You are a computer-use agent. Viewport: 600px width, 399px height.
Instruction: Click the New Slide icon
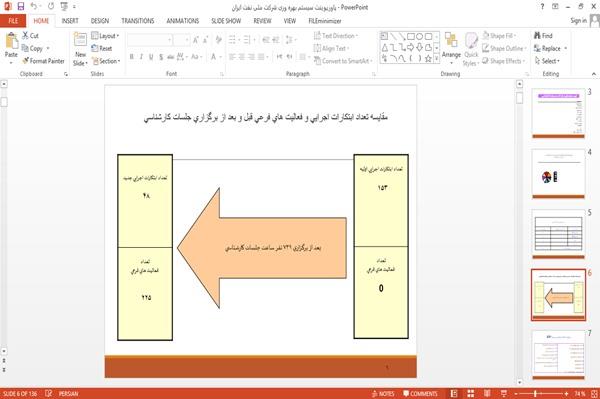click(80, 40)
